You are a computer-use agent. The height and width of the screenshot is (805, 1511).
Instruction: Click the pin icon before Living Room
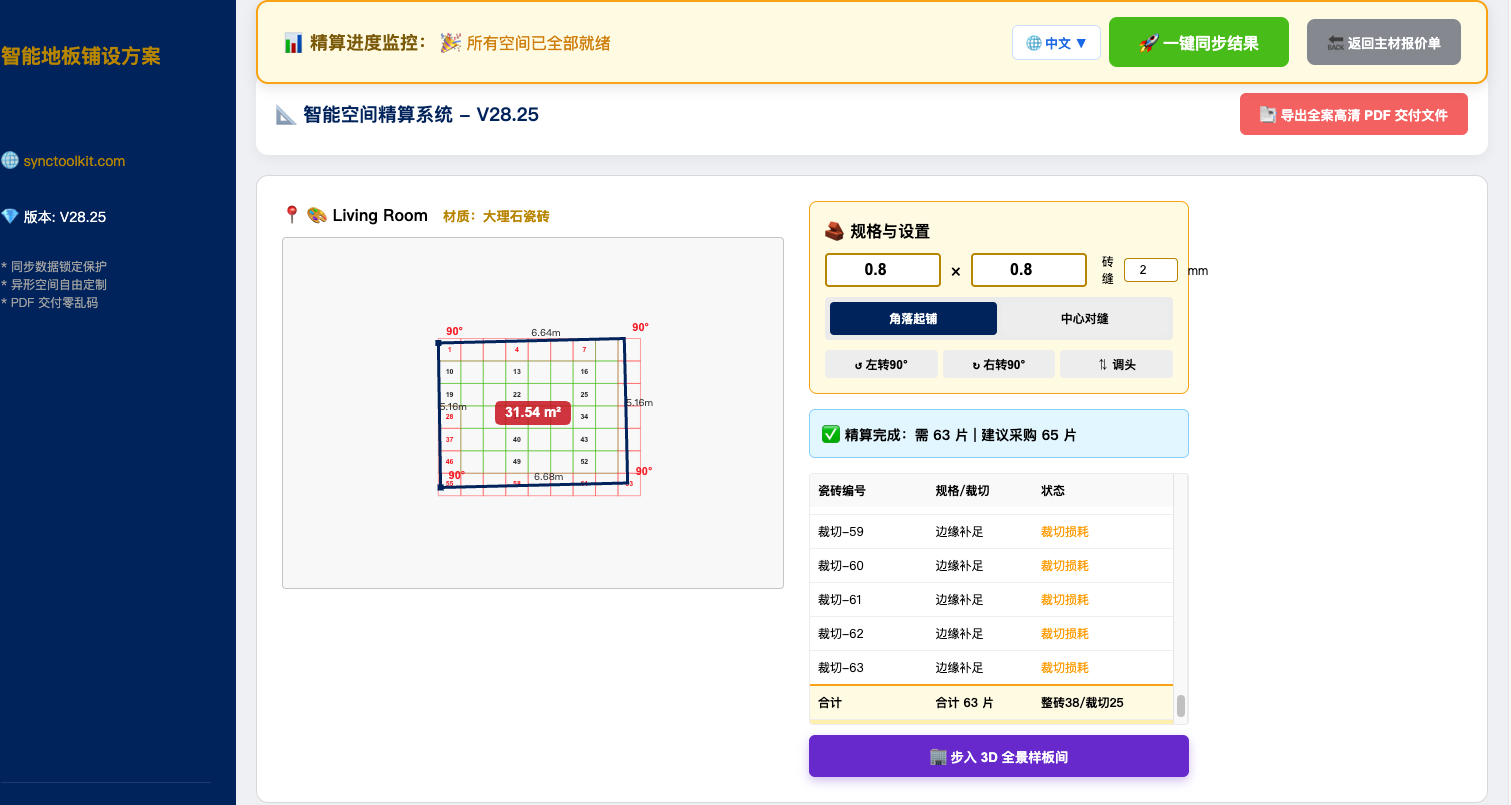click(x=292, y=215)
